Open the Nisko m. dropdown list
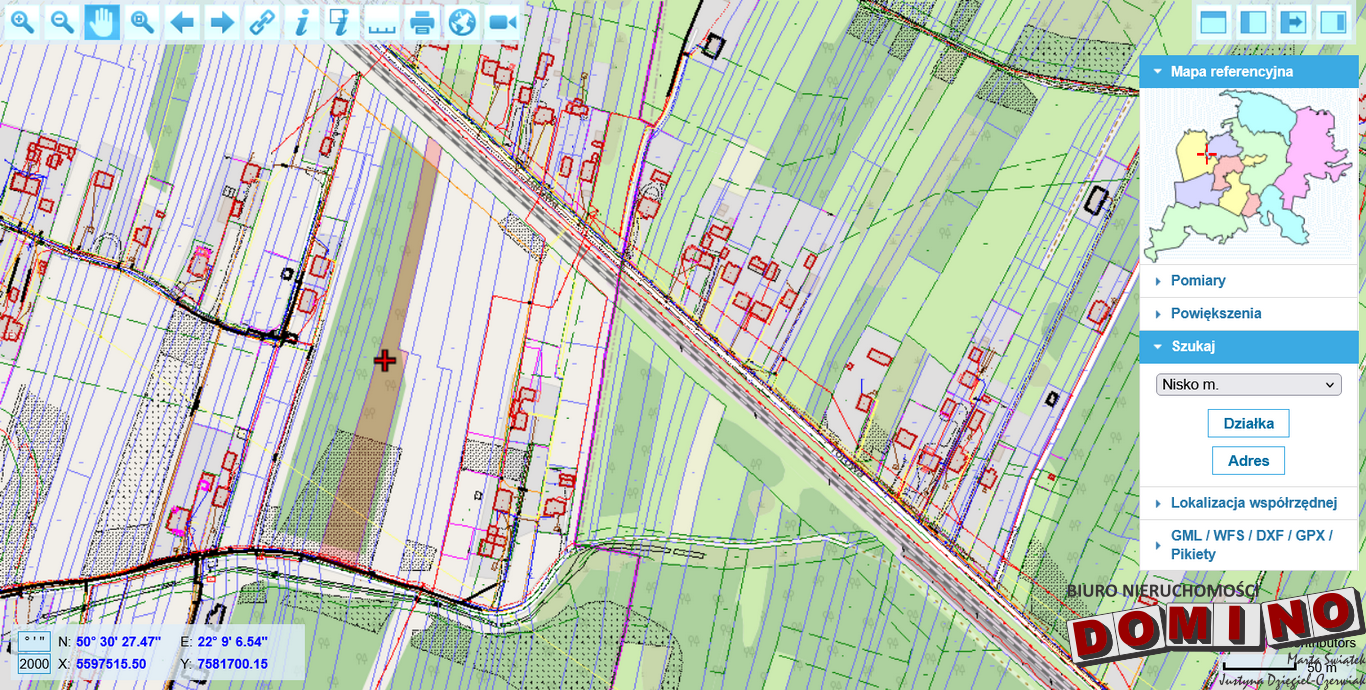Image resolution: width=1366 pixels, height=690 pixels. click(x=1248, y=385)
